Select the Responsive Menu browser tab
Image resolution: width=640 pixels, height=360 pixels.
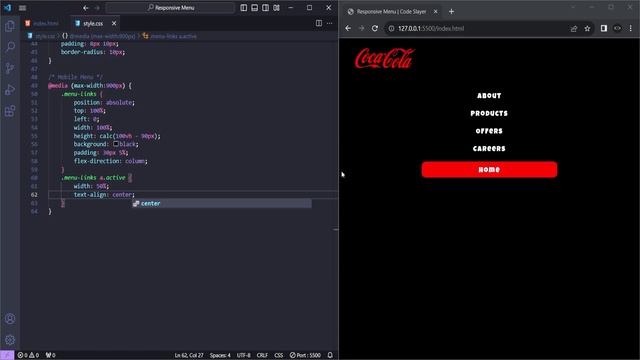(x=391, y=11)
